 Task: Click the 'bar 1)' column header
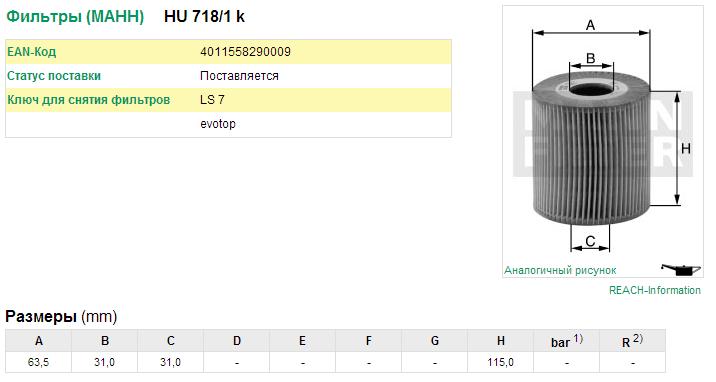567,341
